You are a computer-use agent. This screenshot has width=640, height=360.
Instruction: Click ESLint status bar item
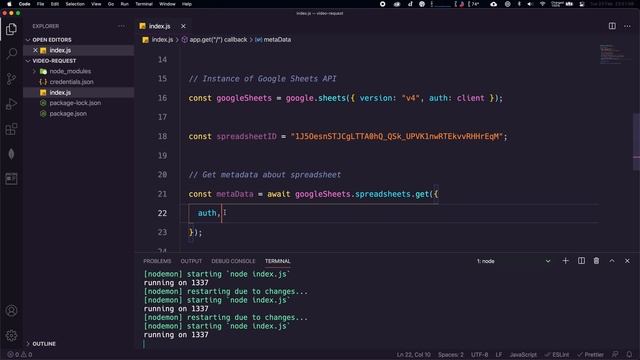point(557,355)
